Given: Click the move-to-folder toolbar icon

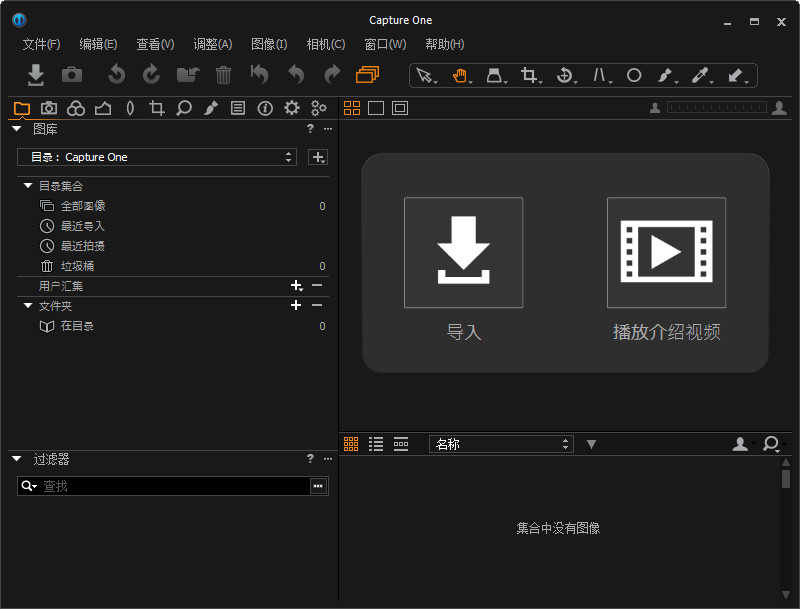Looking at the screenshot, I should pyautogui.click(x=188, y=75).
